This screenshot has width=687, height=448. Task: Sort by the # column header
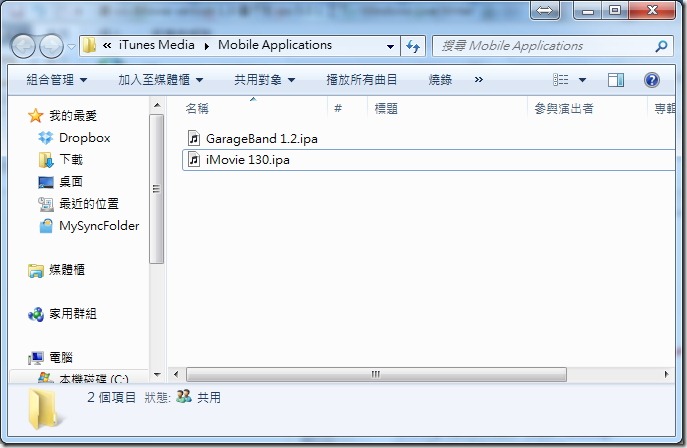338,108
